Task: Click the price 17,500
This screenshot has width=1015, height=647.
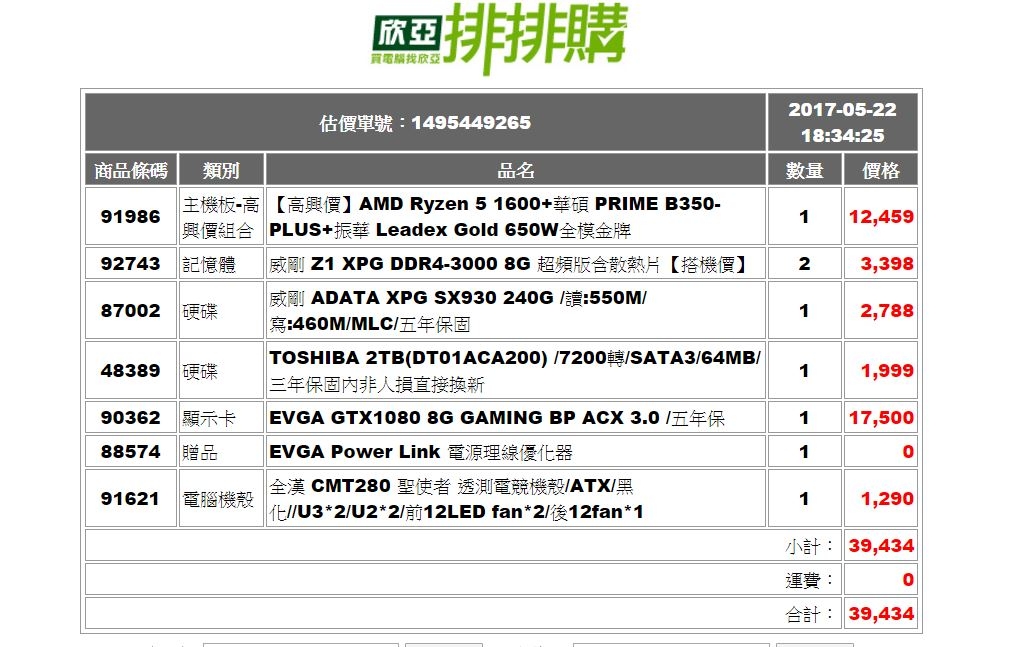Action: [x=881, y=418]
